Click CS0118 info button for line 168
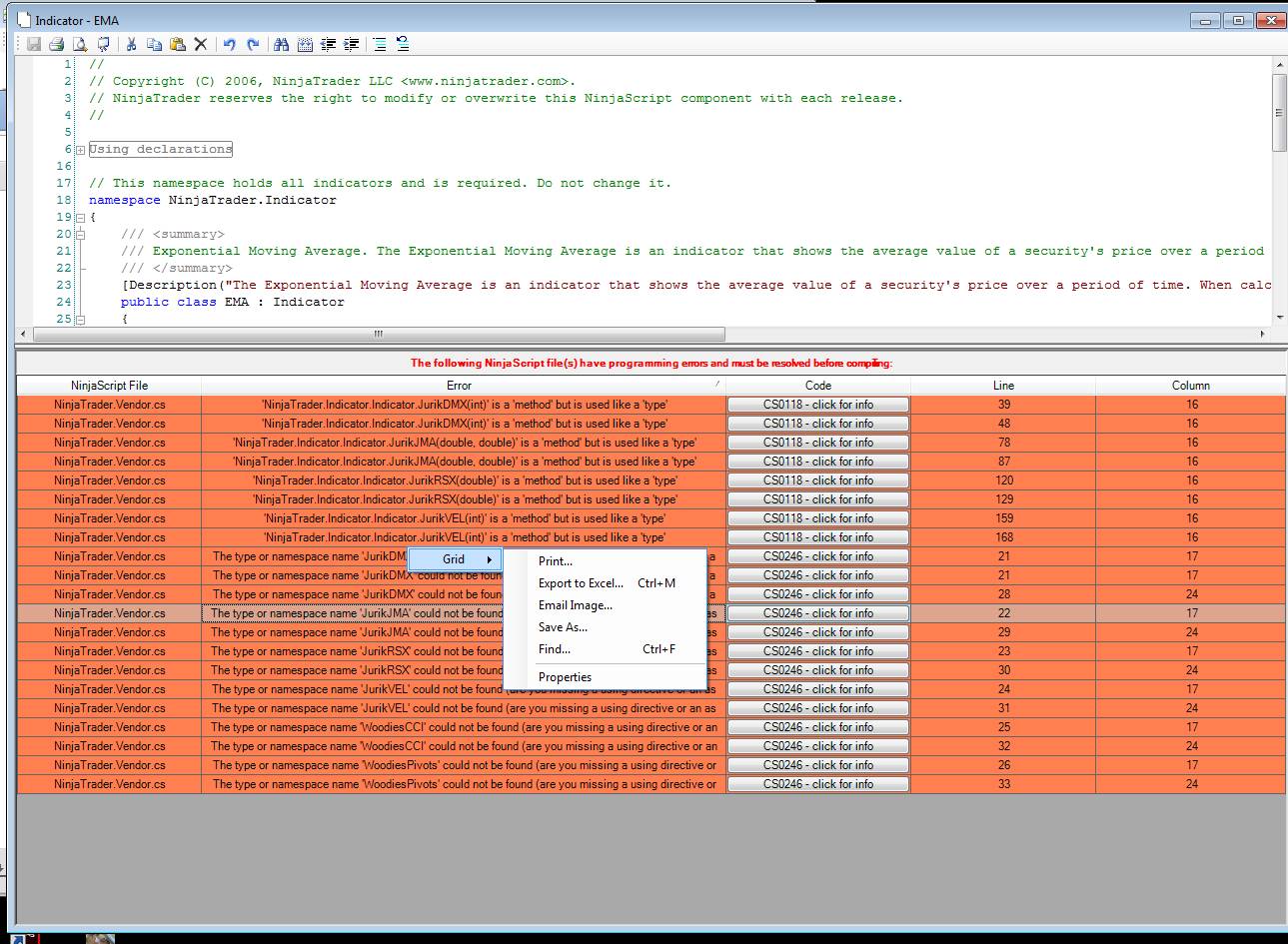The image size is (1288, 944). [818, 537]
